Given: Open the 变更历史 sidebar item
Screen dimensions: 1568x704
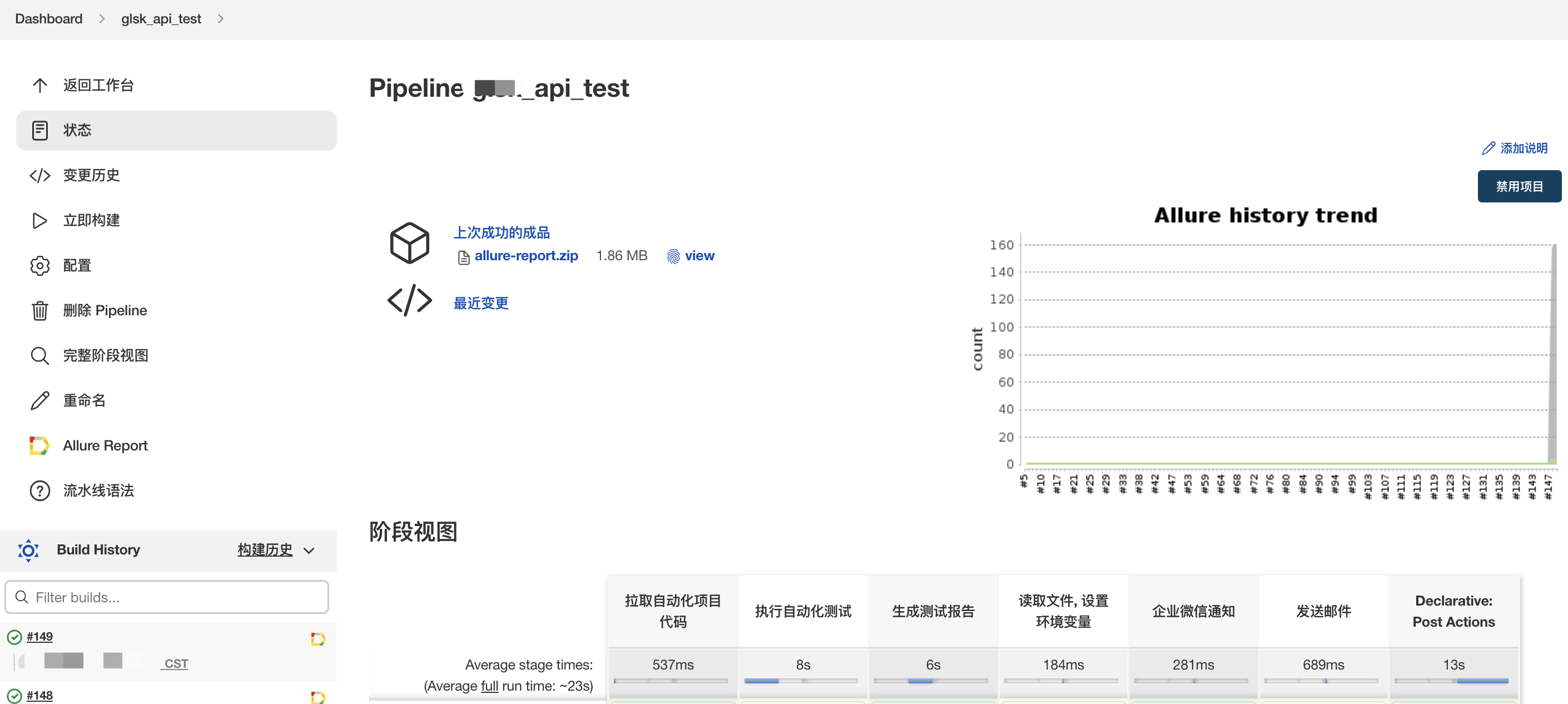Looking at the screenshot, I should pyautogui.click(x=91, y=175).
